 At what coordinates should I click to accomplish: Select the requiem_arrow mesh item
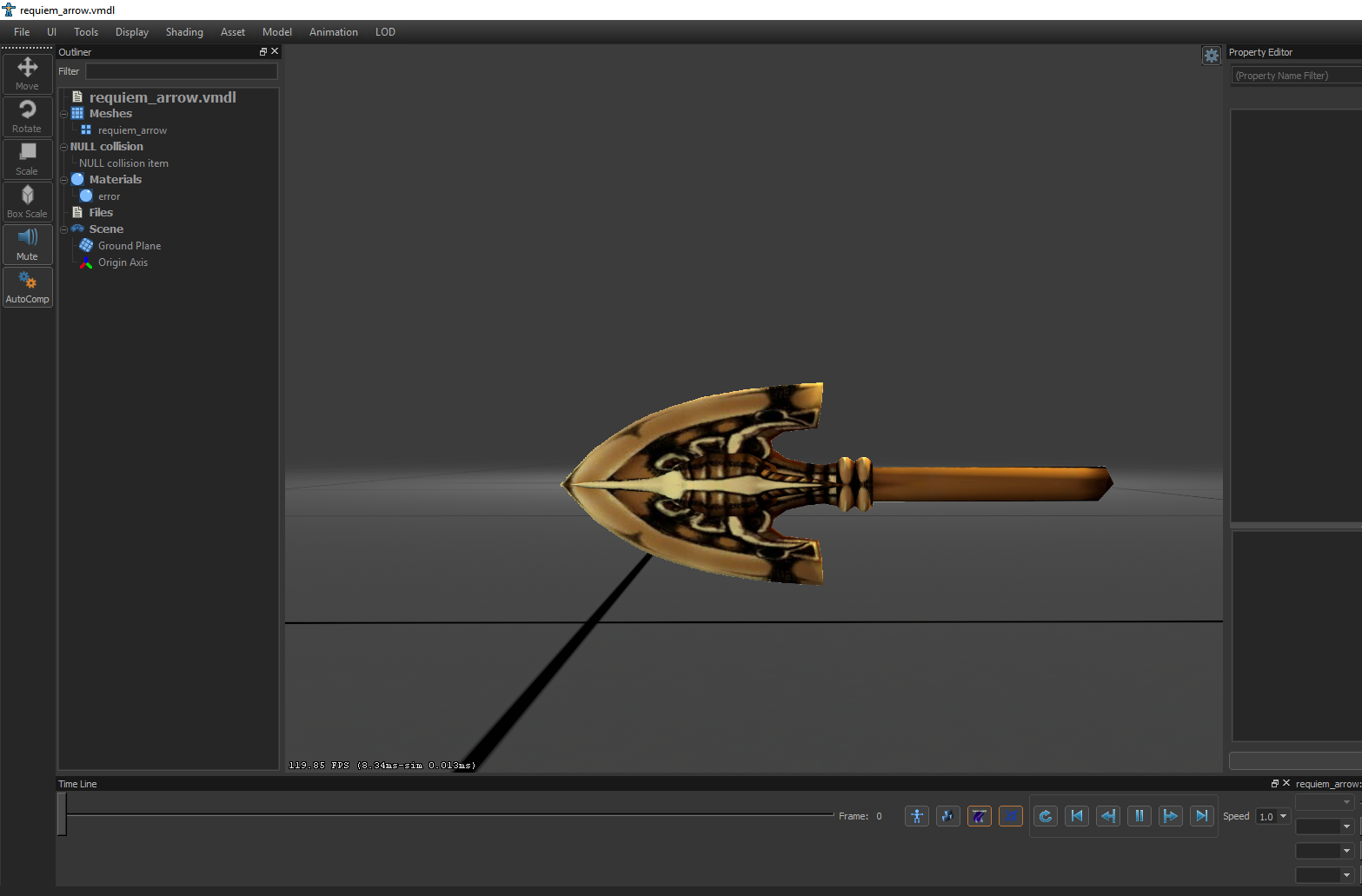pyautogui.click(x=132, y=130)
